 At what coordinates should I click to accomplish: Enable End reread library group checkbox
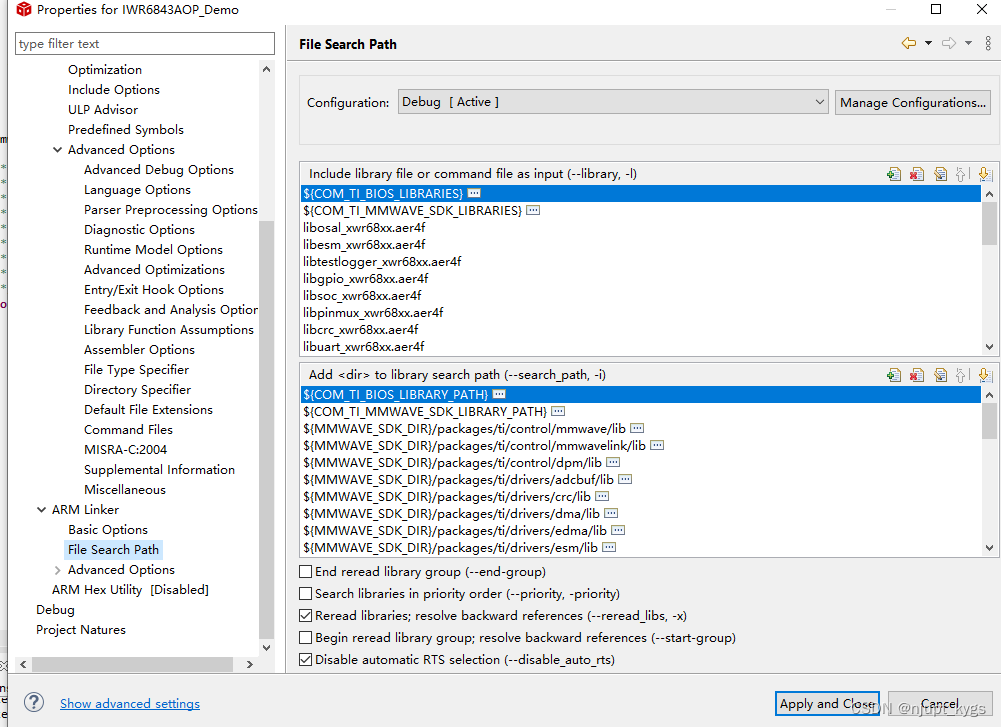pos(306,571)
